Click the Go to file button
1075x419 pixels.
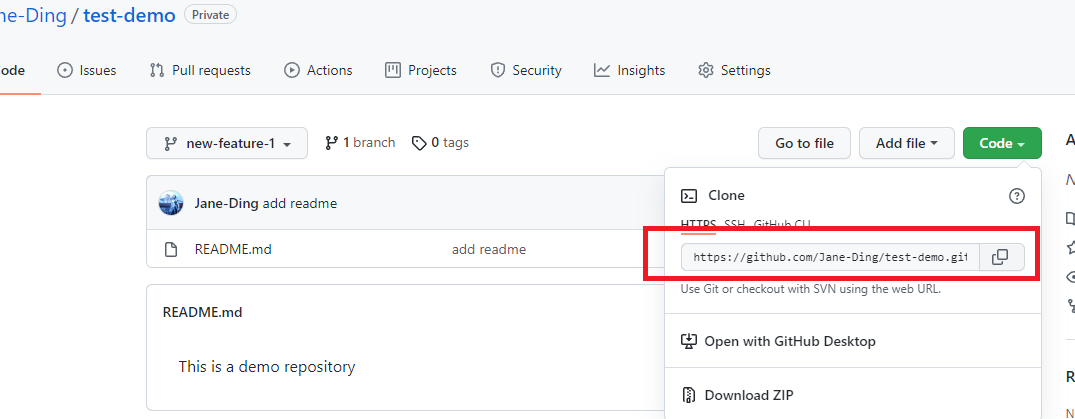click(804, 143)
